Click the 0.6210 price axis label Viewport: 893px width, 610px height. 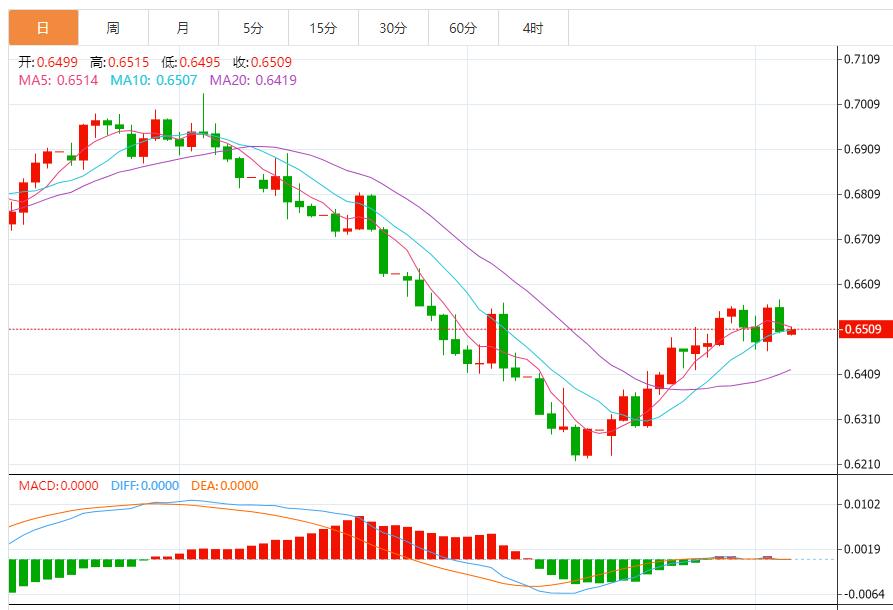click(x=862, y=464)
